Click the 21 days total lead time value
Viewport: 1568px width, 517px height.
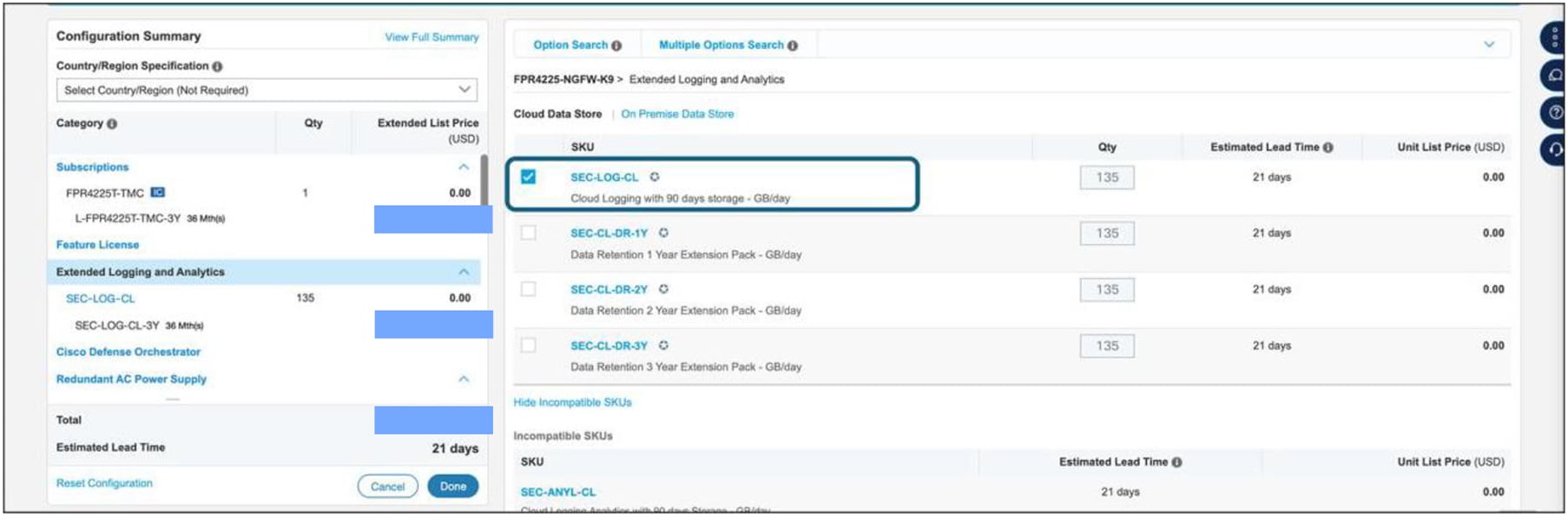pos(455,448)
